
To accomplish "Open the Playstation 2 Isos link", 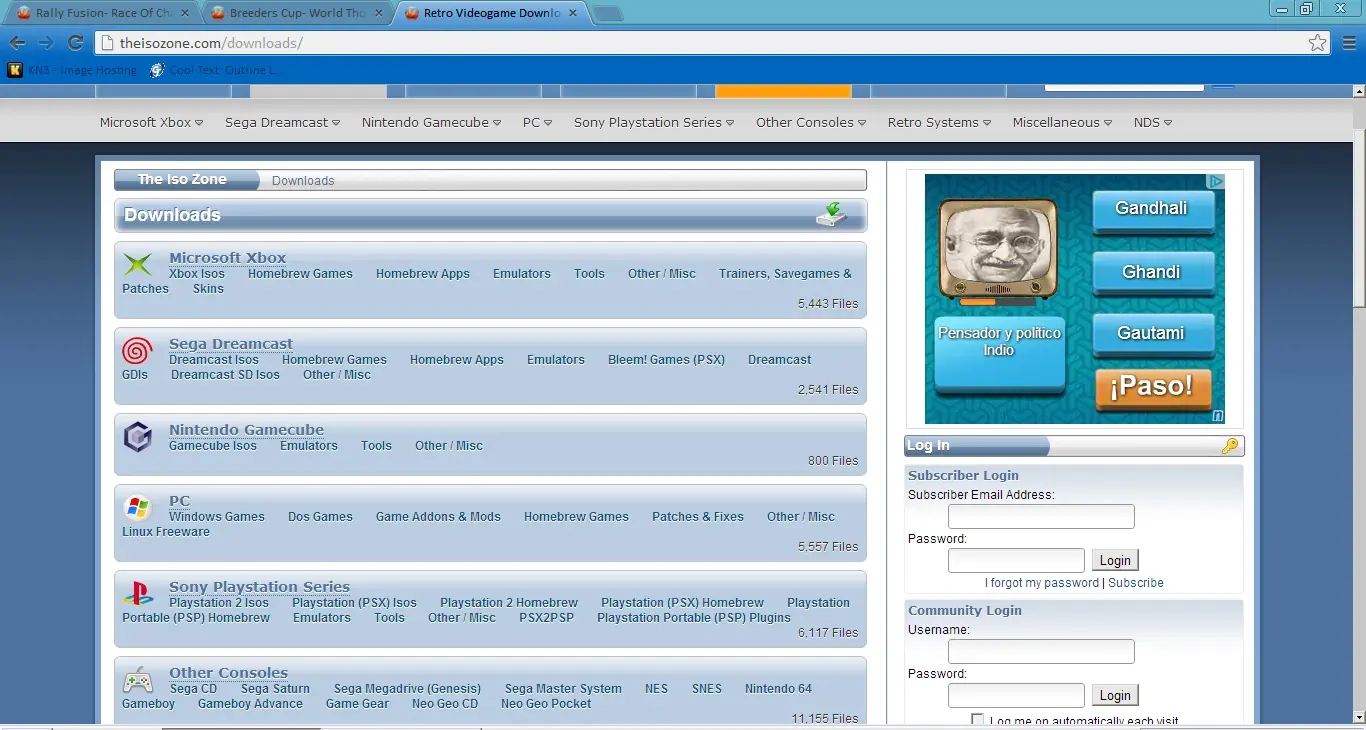I will pyautogui.click(x=219, y=602).
